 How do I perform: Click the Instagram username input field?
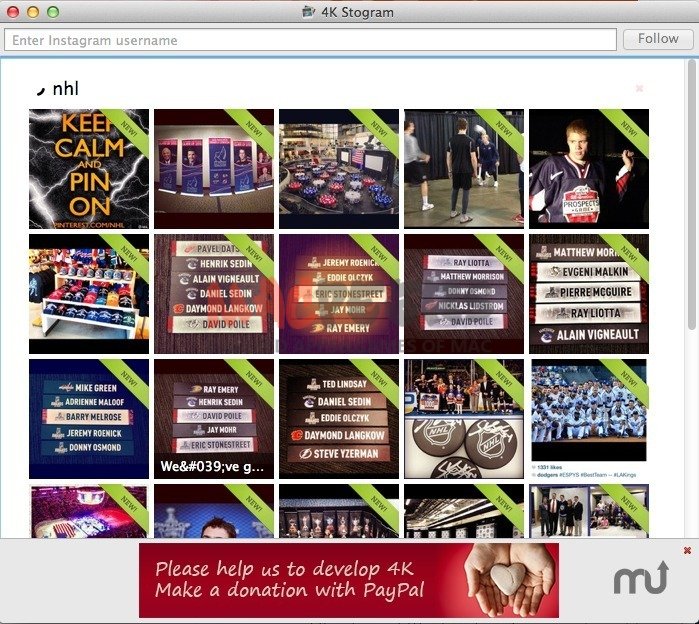[310, 40]
